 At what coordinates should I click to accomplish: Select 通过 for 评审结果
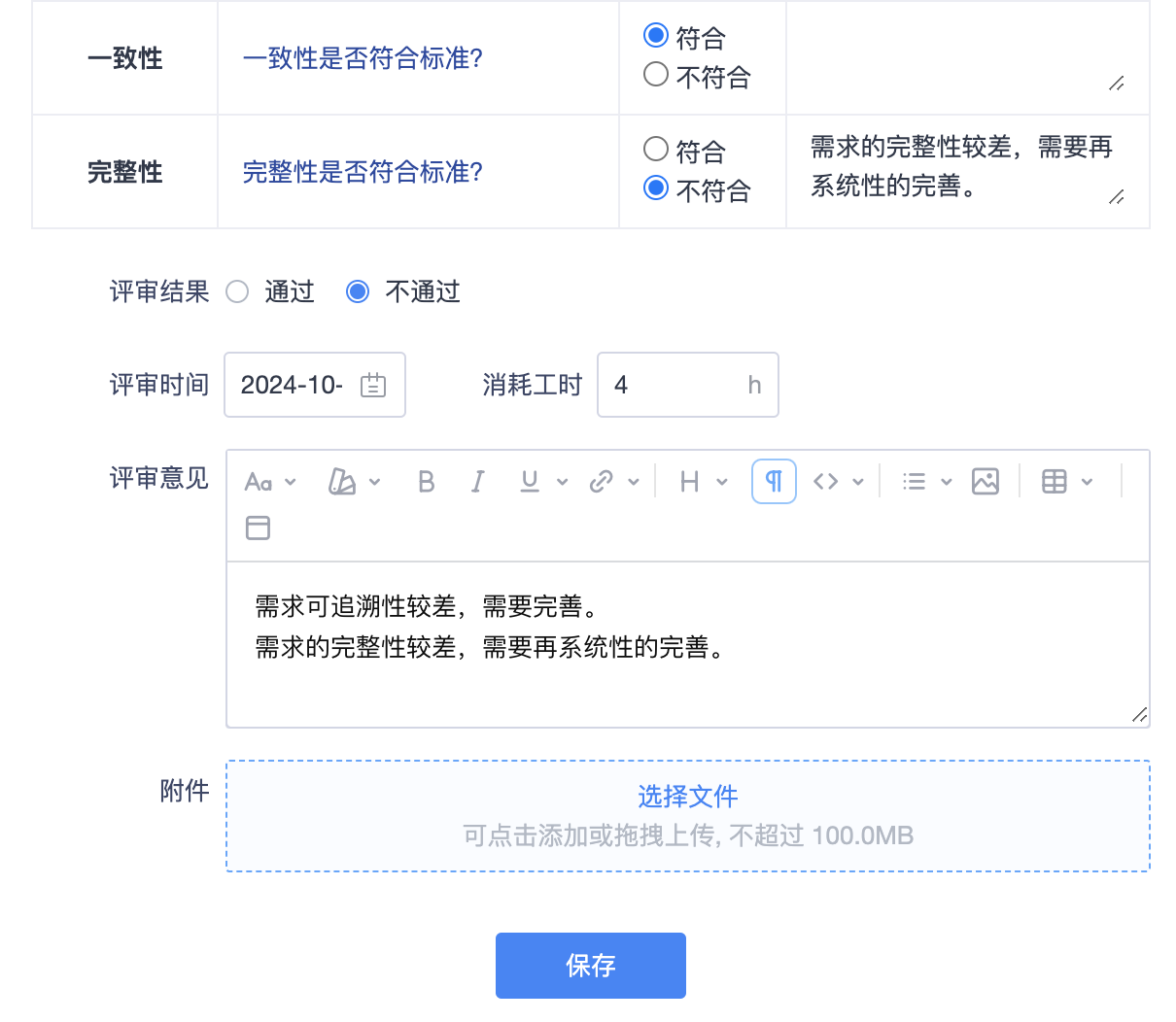(x=238, y=291)
